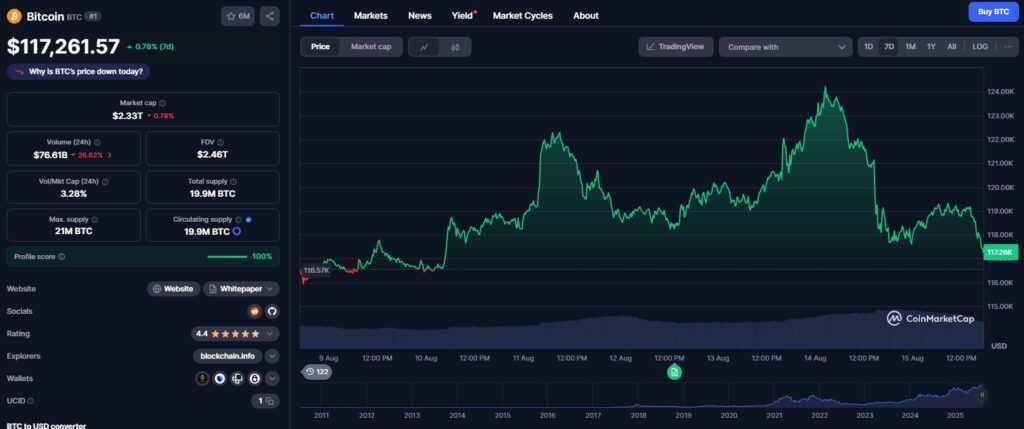
Task: Click the green document marker on timeline
Action: 674,371
